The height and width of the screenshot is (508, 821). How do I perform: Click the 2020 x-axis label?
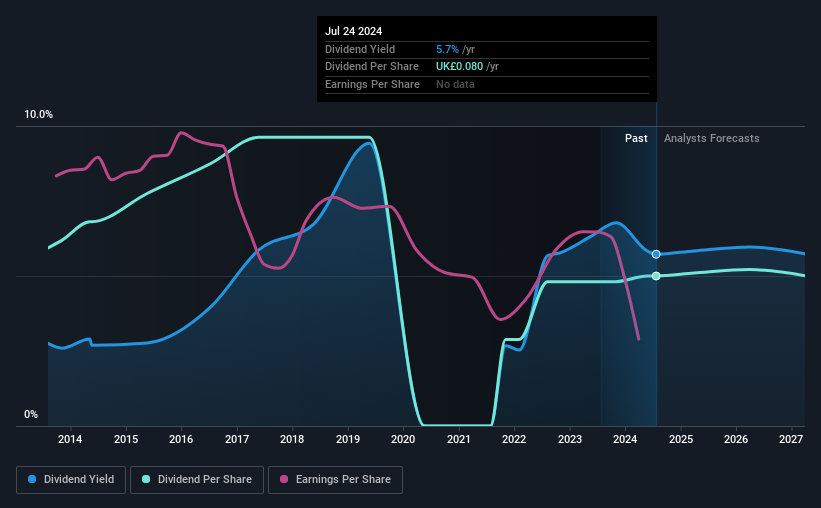pos(403,439)
